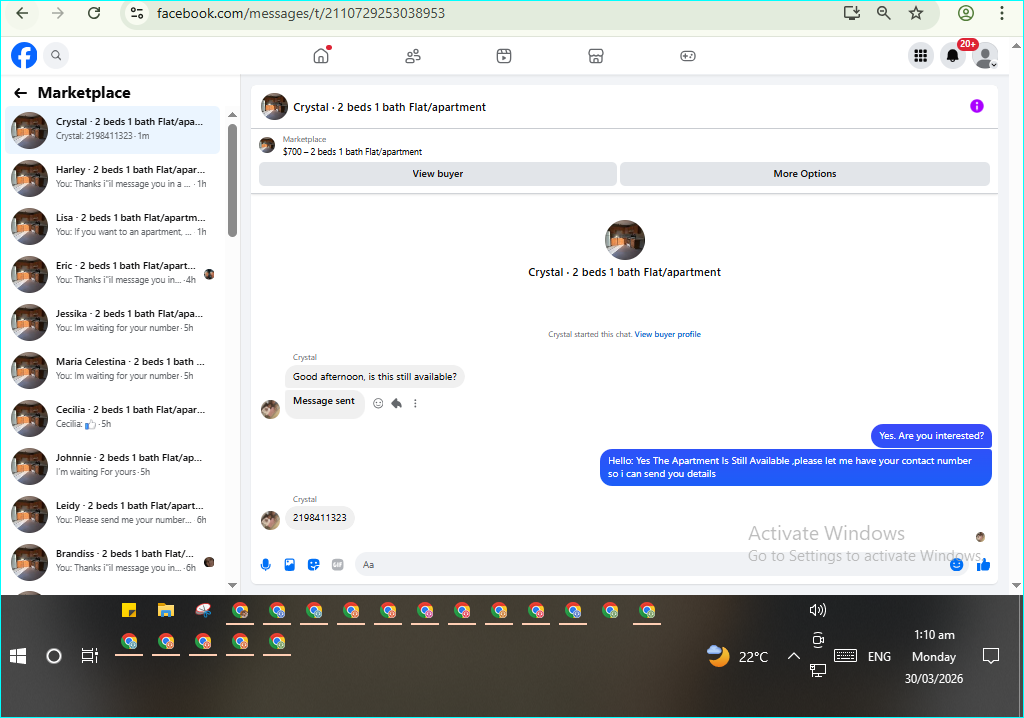This screenshot has width=1024, height=718.
Task: Click the More Options button
Action: tap(805, 174)
